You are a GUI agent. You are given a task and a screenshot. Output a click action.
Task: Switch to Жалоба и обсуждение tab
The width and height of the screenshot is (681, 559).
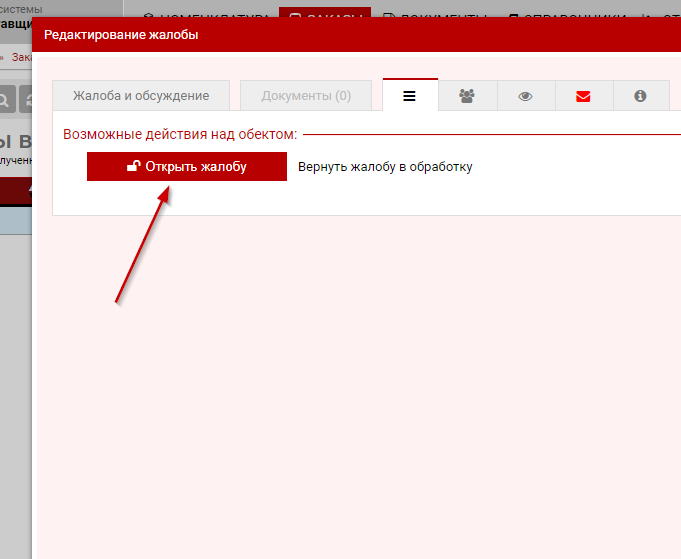tap(141, 96)
